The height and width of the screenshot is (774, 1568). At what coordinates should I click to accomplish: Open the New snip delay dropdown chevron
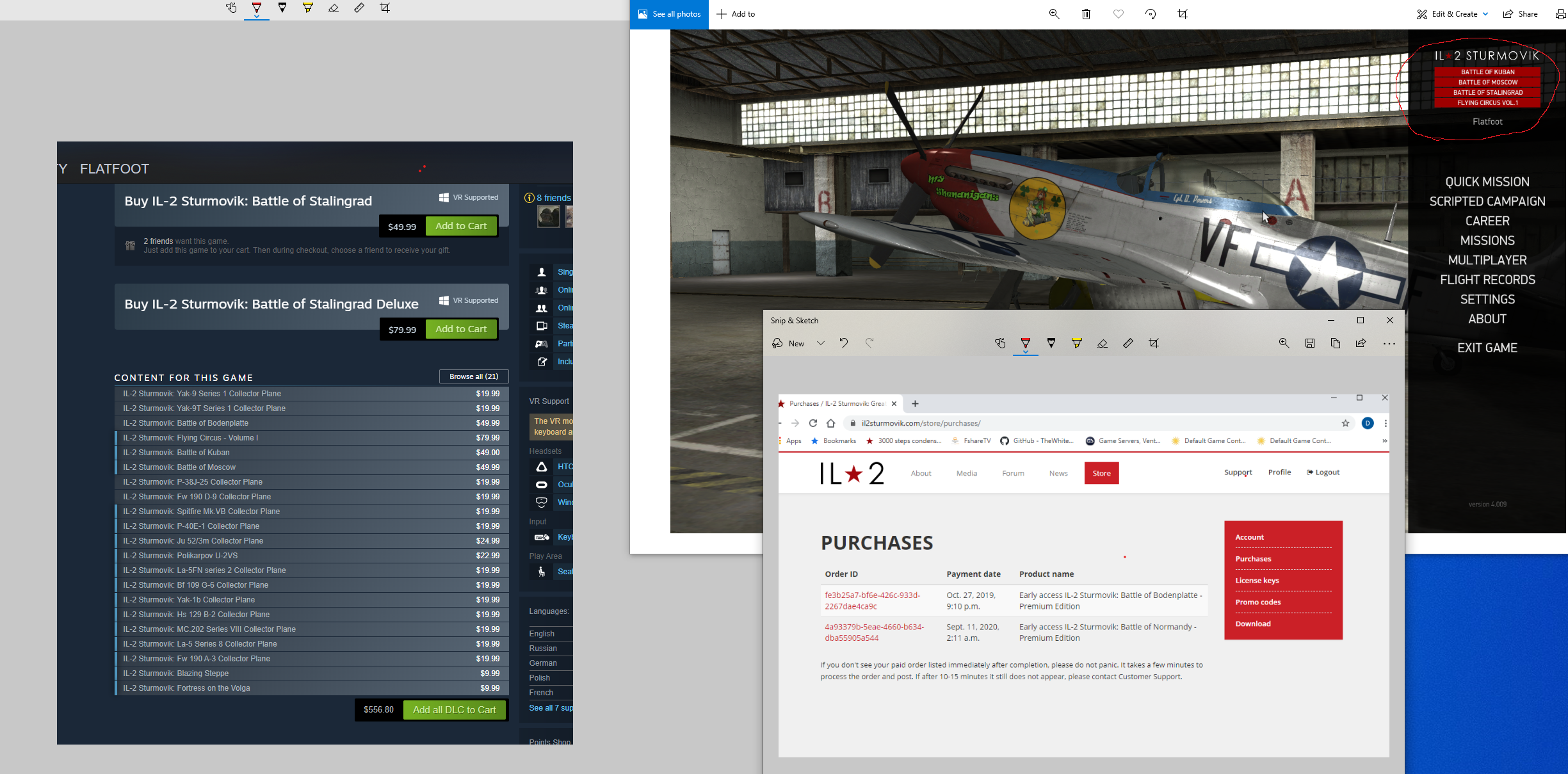pyautogui.click(x=820, y=343)
